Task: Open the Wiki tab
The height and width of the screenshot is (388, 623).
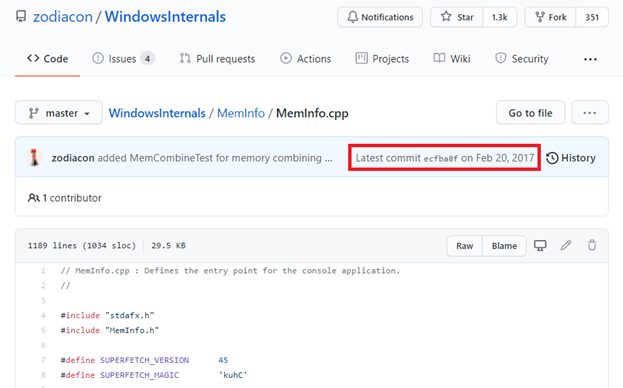Action: click(x=452, y=59)
